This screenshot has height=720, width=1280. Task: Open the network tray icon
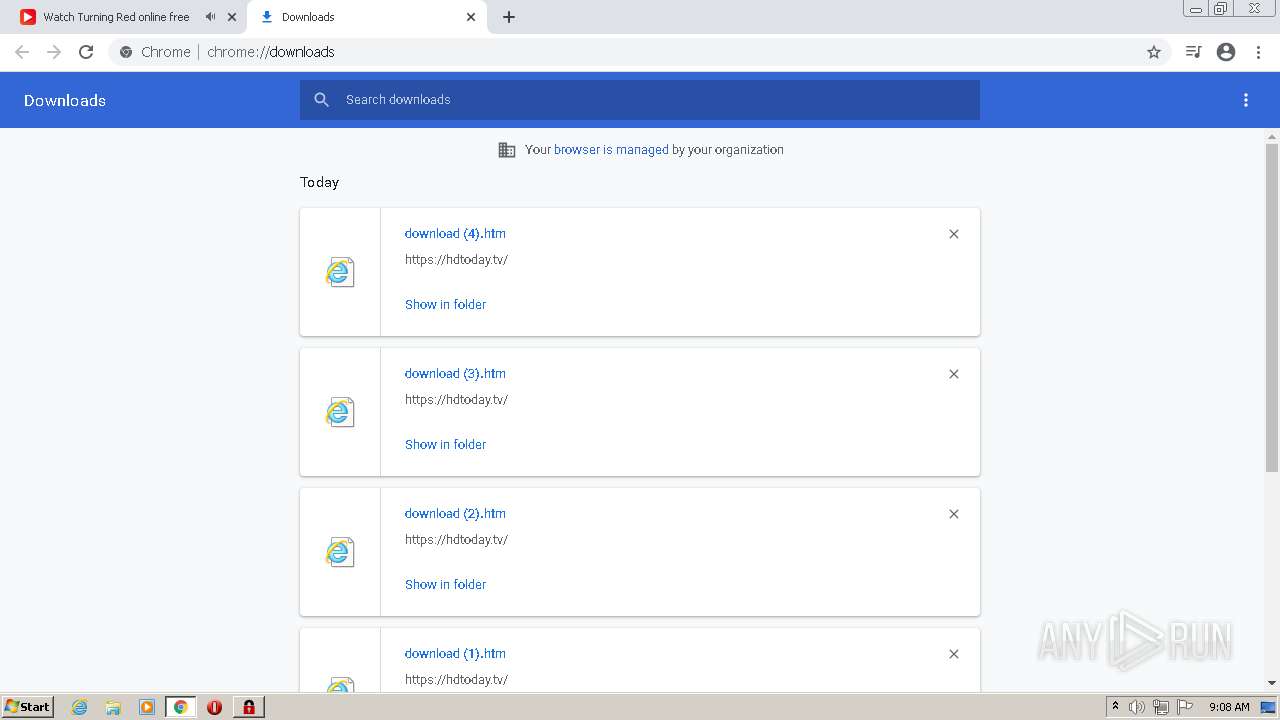pos(1161,707)
